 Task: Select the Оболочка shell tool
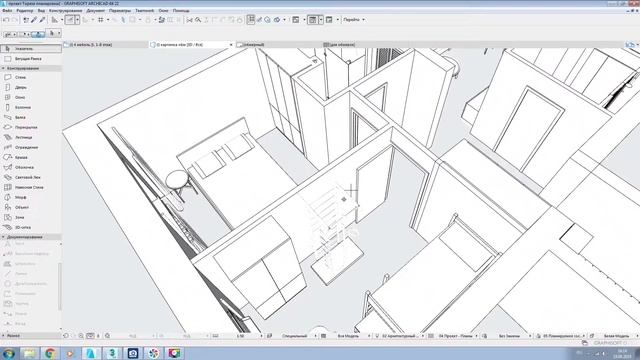(31, 167)
